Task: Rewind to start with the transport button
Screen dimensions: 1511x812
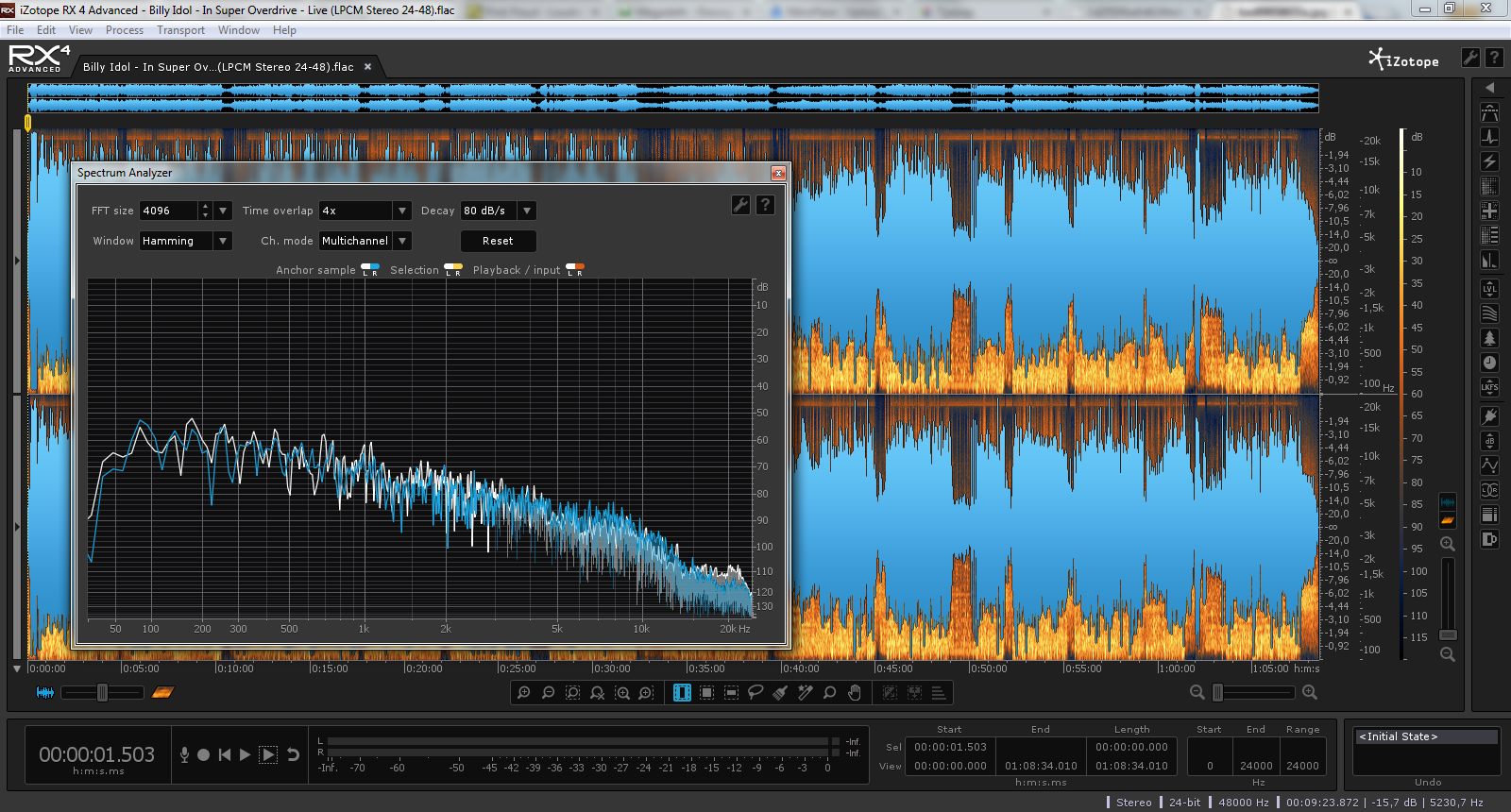Action: tap(224, 754)
